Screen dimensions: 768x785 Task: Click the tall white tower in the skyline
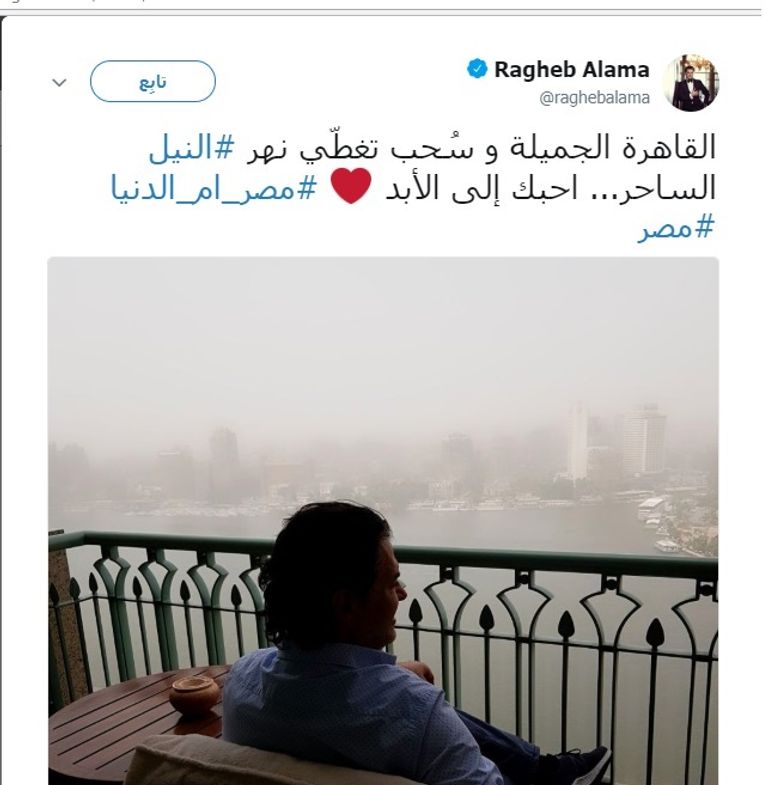pos(578,443)
